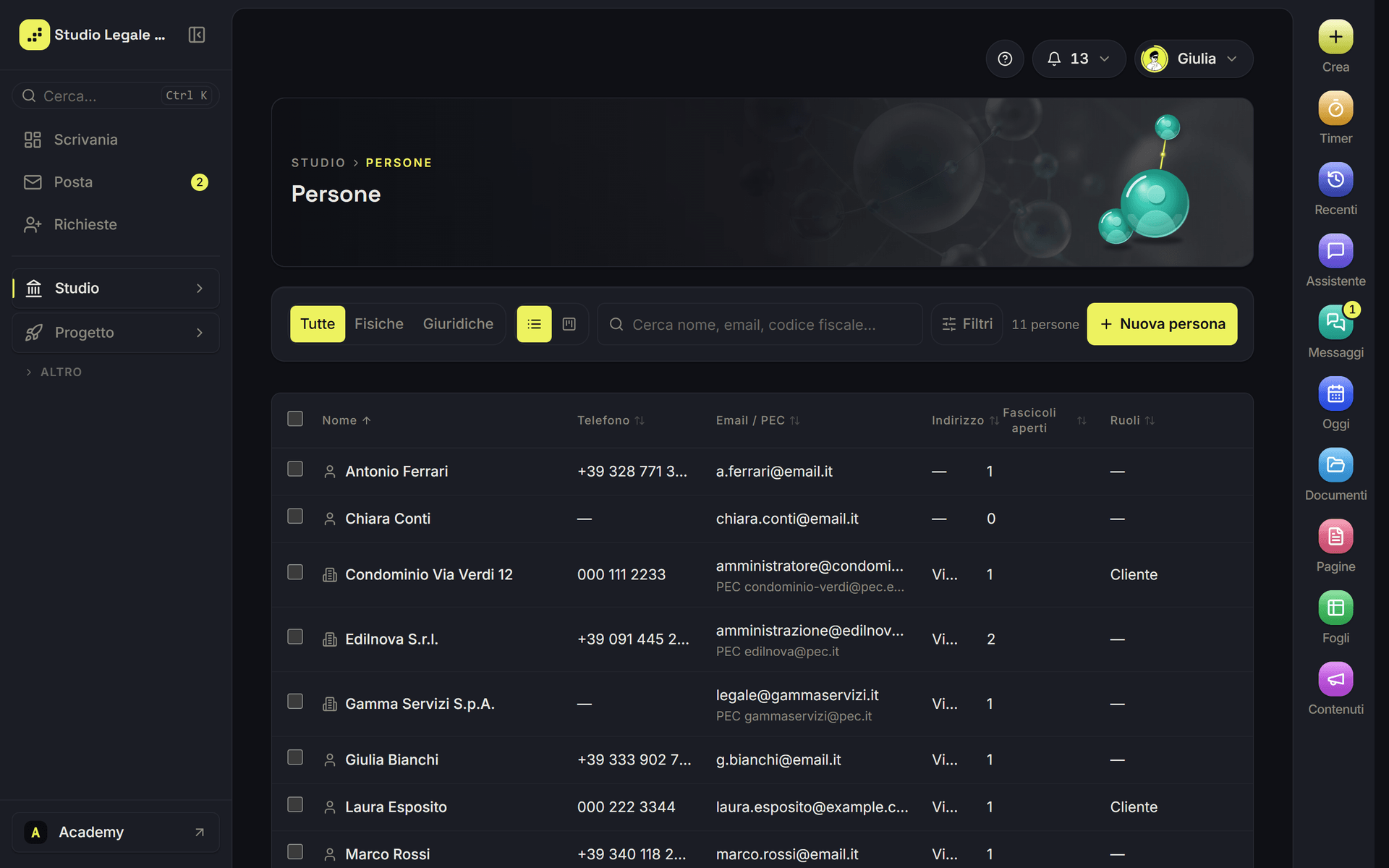Open the Oggi calendar icon
Screen dimensions: 1389x868
tap(1335, 393)
